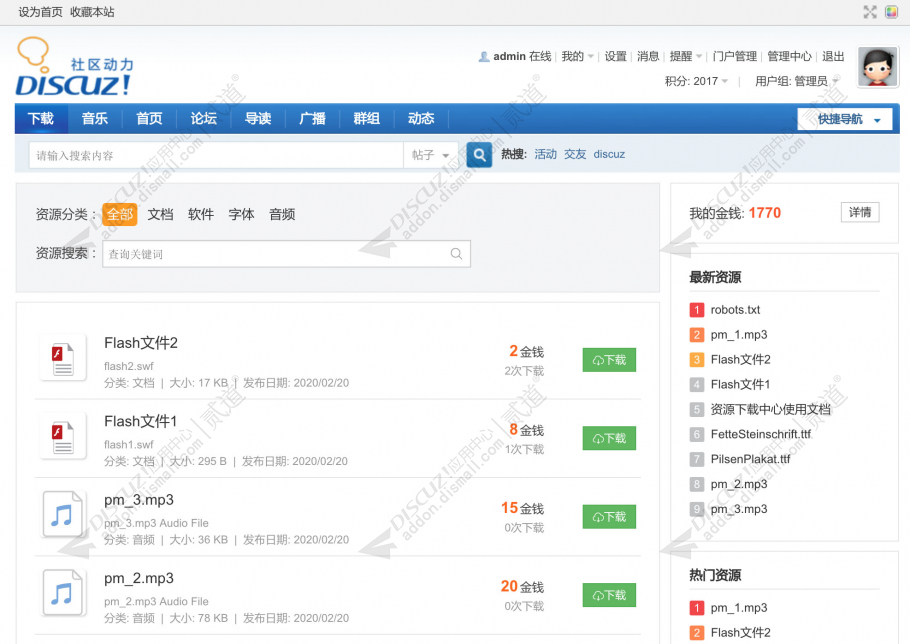The image size is (910, 644).
Task: Filter by 音频 category
Action: [282, 214]
